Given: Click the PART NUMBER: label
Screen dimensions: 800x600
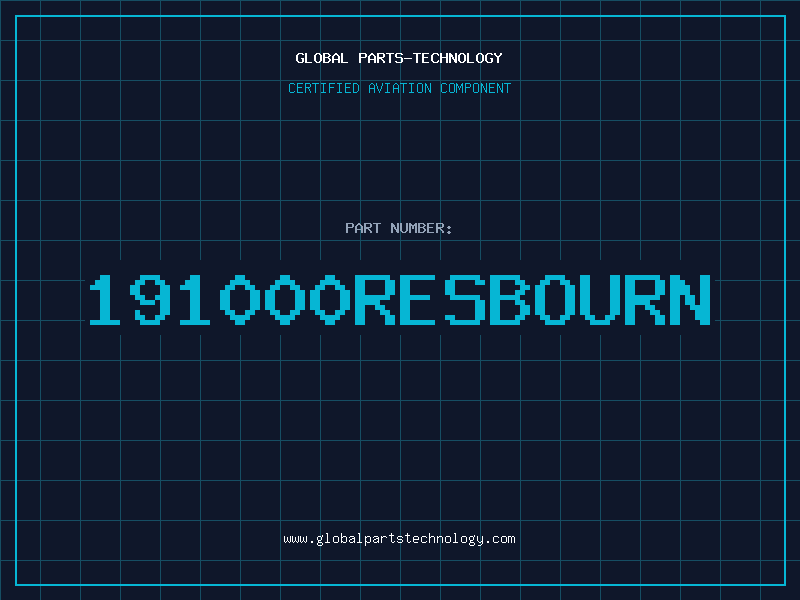Looking at the screenshot, I should tap(398, 228).
